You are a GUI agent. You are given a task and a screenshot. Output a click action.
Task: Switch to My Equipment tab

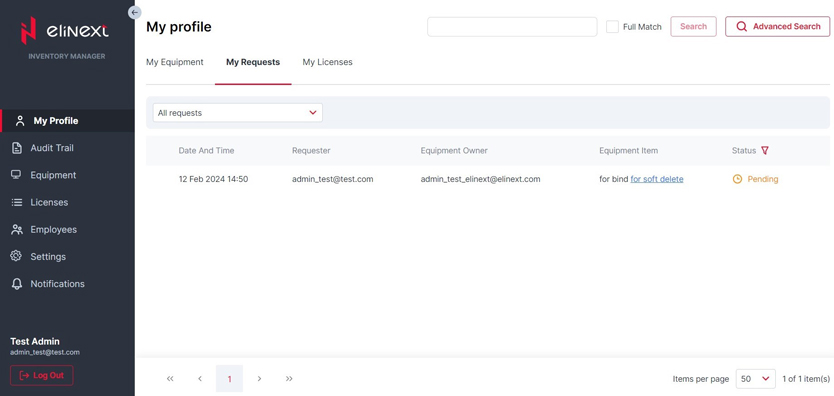pyautogui.click(x=174, y=62)
